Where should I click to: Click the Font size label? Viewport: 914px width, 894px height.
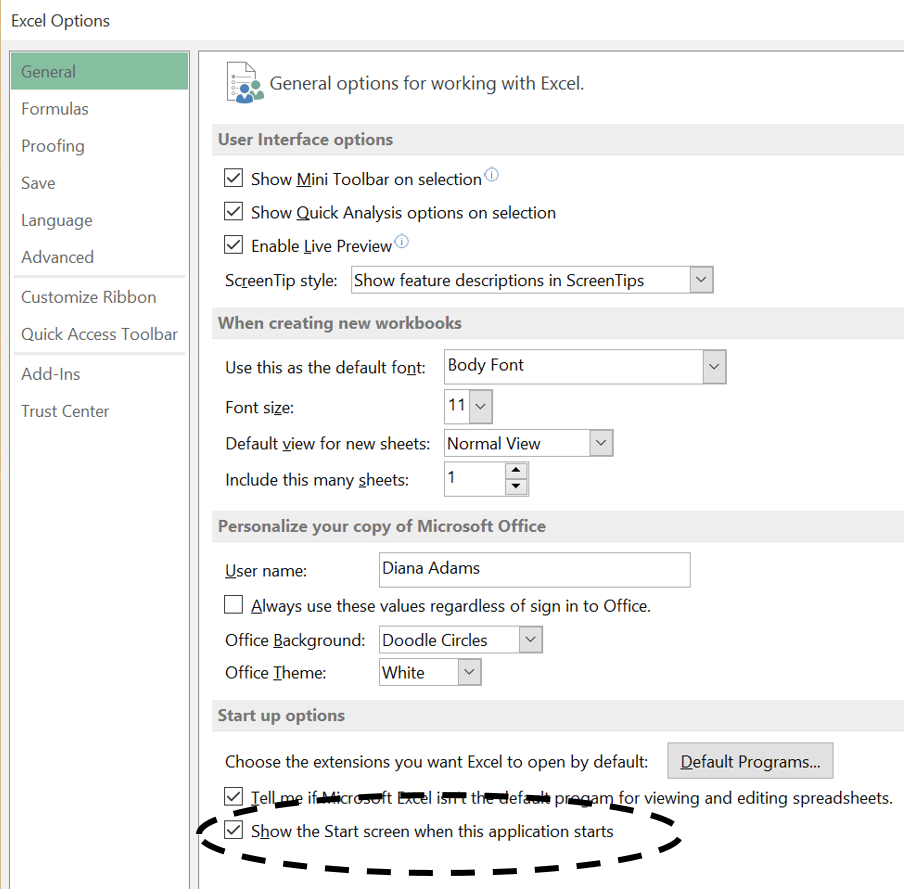259,407
